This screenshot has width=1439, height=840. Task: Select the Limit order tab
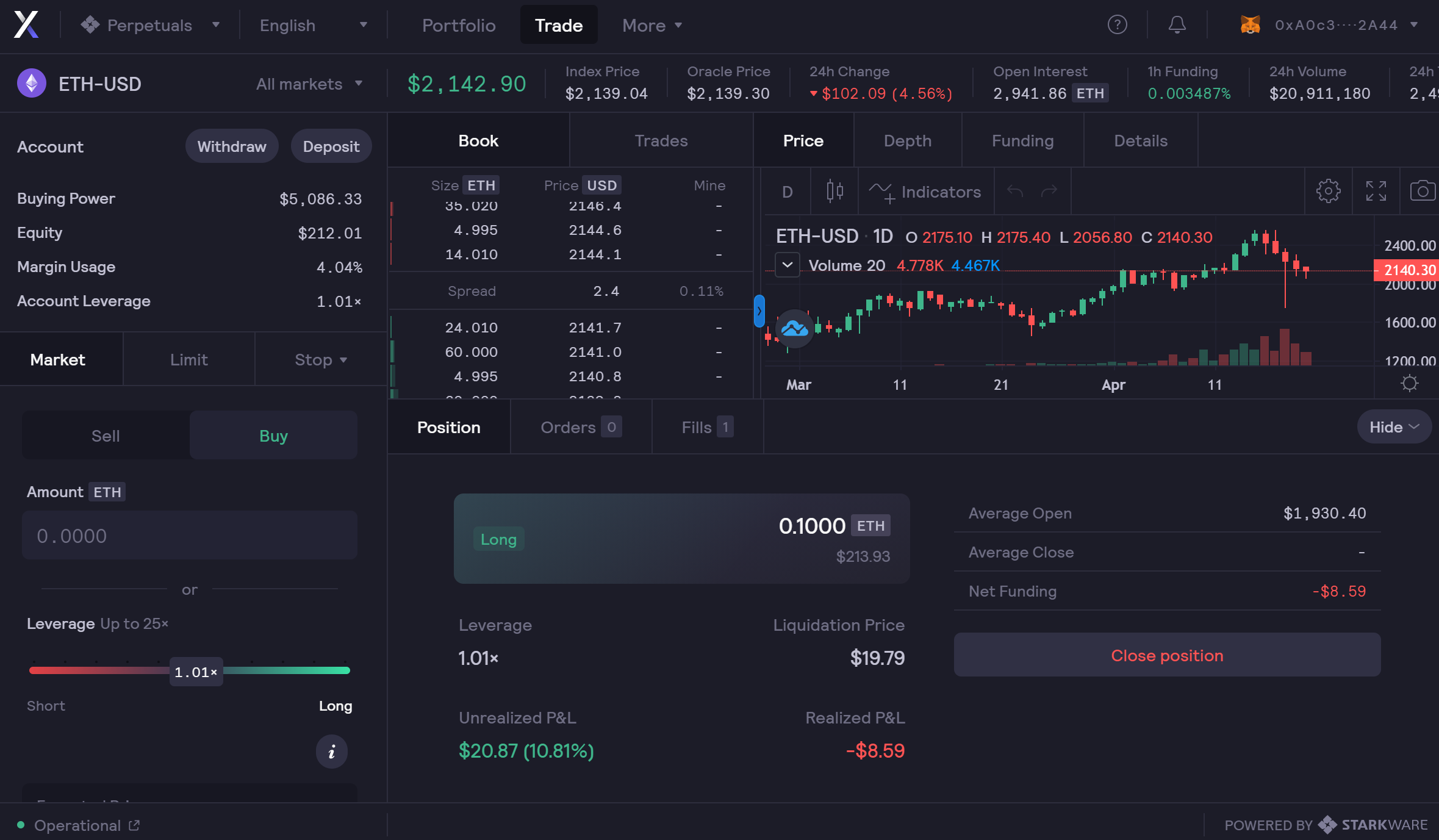[x=189, y=359]
